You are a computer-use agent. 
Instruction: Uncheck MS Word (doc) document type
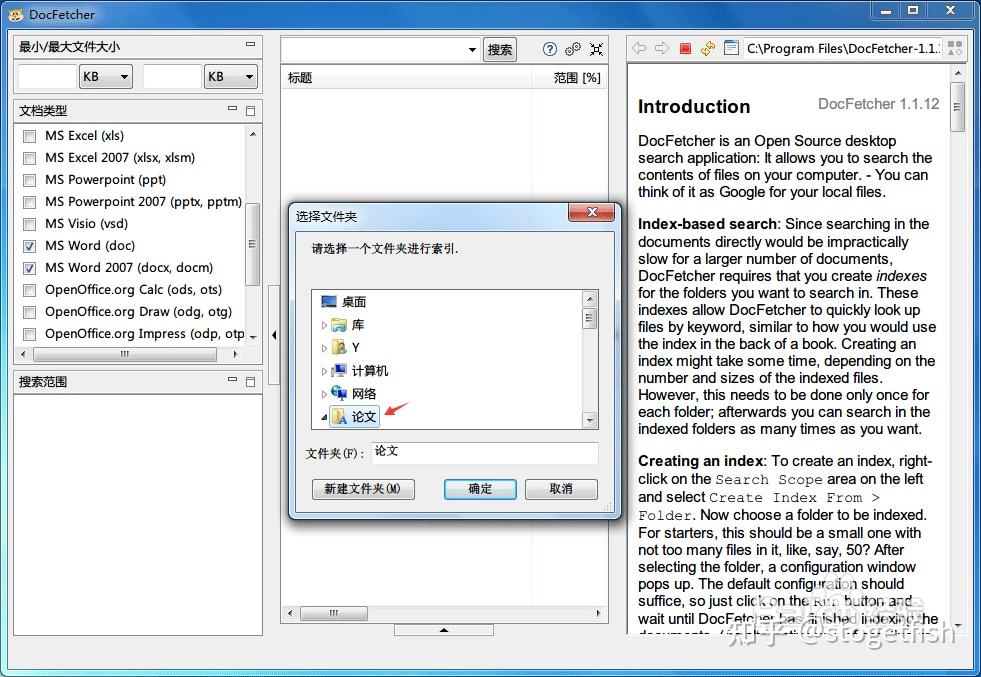pos(30,245)
